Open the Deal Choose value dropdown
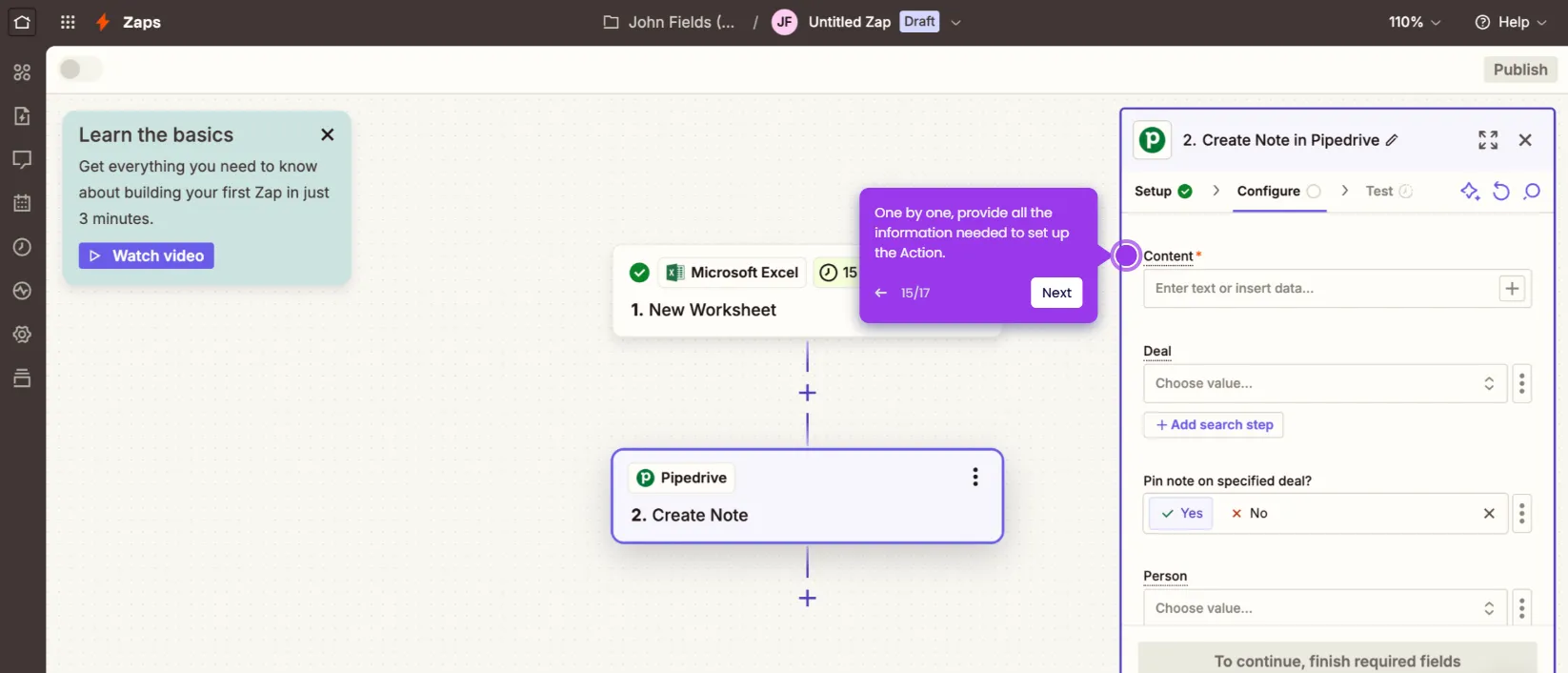This screenshot has width=1568, height=673. (1325, 383)
